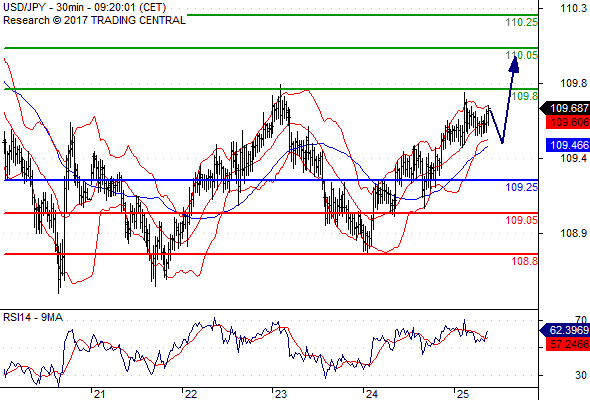Select date marker 25 on time axis
Image resolution: width=590 pixels, height=400 pixels.
coord(463,394)
